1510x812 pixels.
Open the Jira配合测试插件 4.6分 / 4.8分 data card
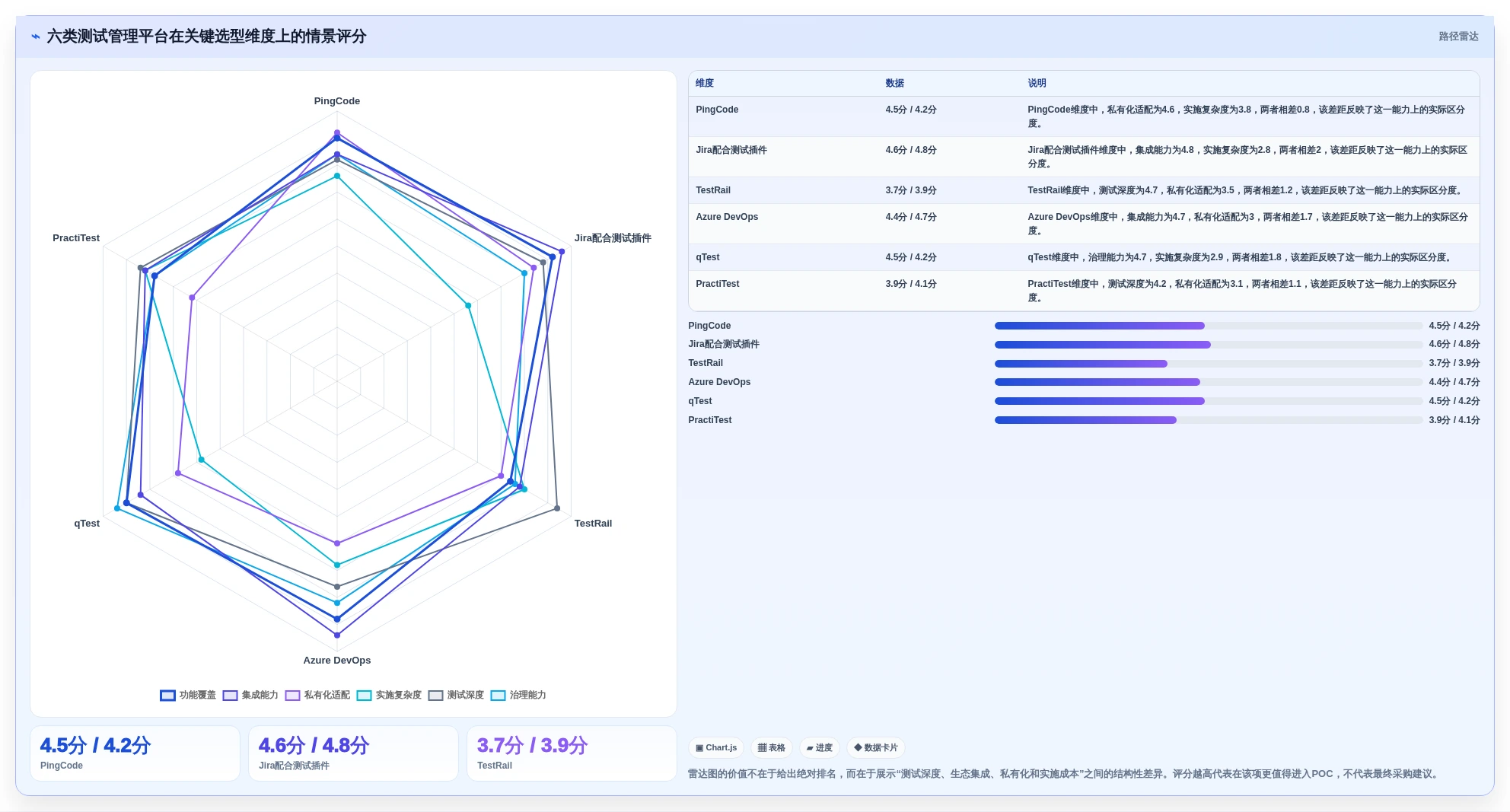(353, 753)
